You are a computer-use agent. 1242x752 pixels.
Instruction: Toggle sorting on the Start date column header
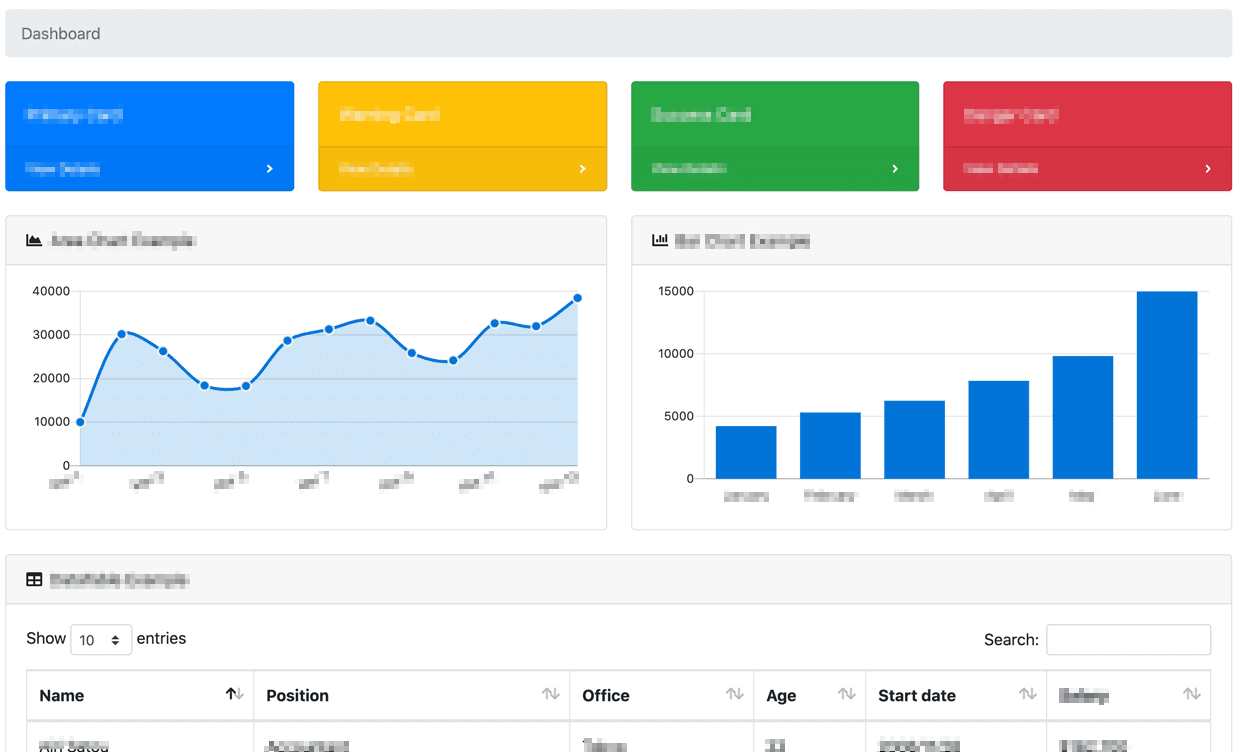pos(916,695)
